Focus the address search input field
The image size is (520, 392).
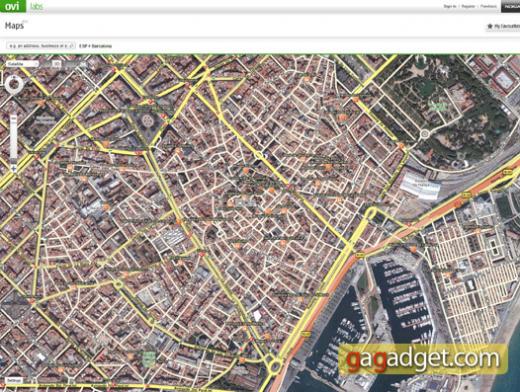click(41, 46)
